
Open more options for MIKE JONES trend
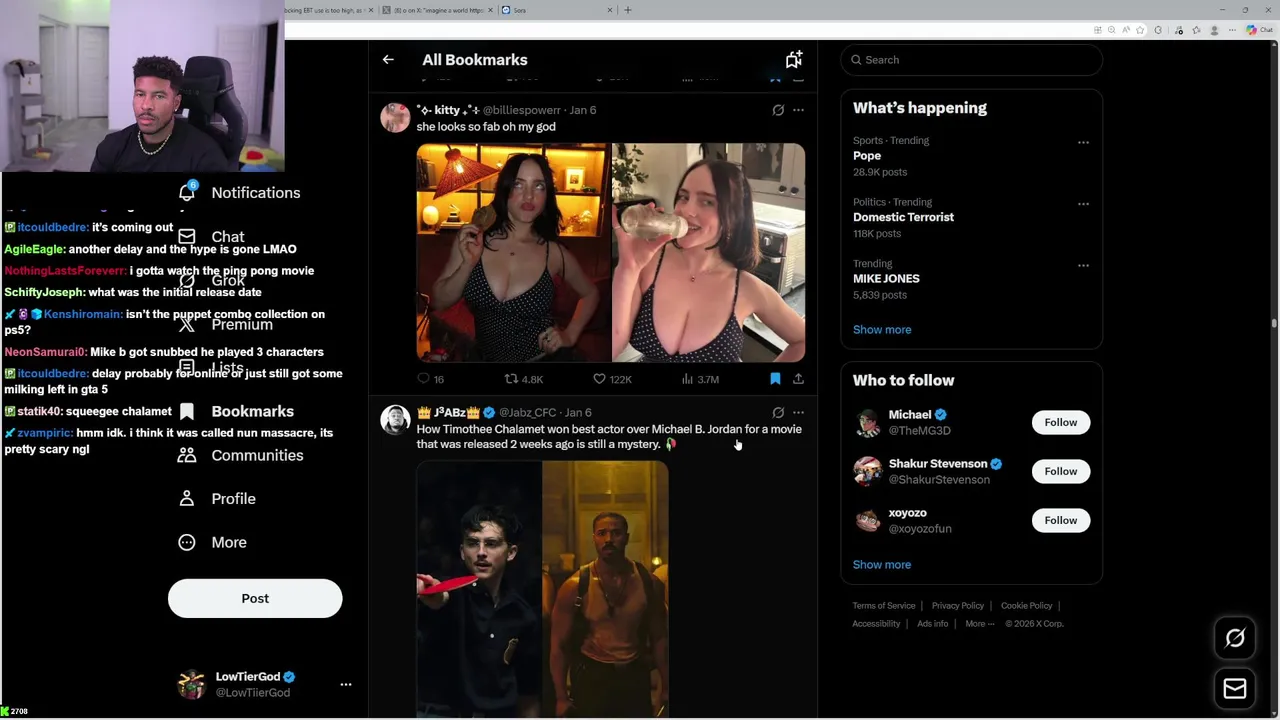tap(1083, 265)
